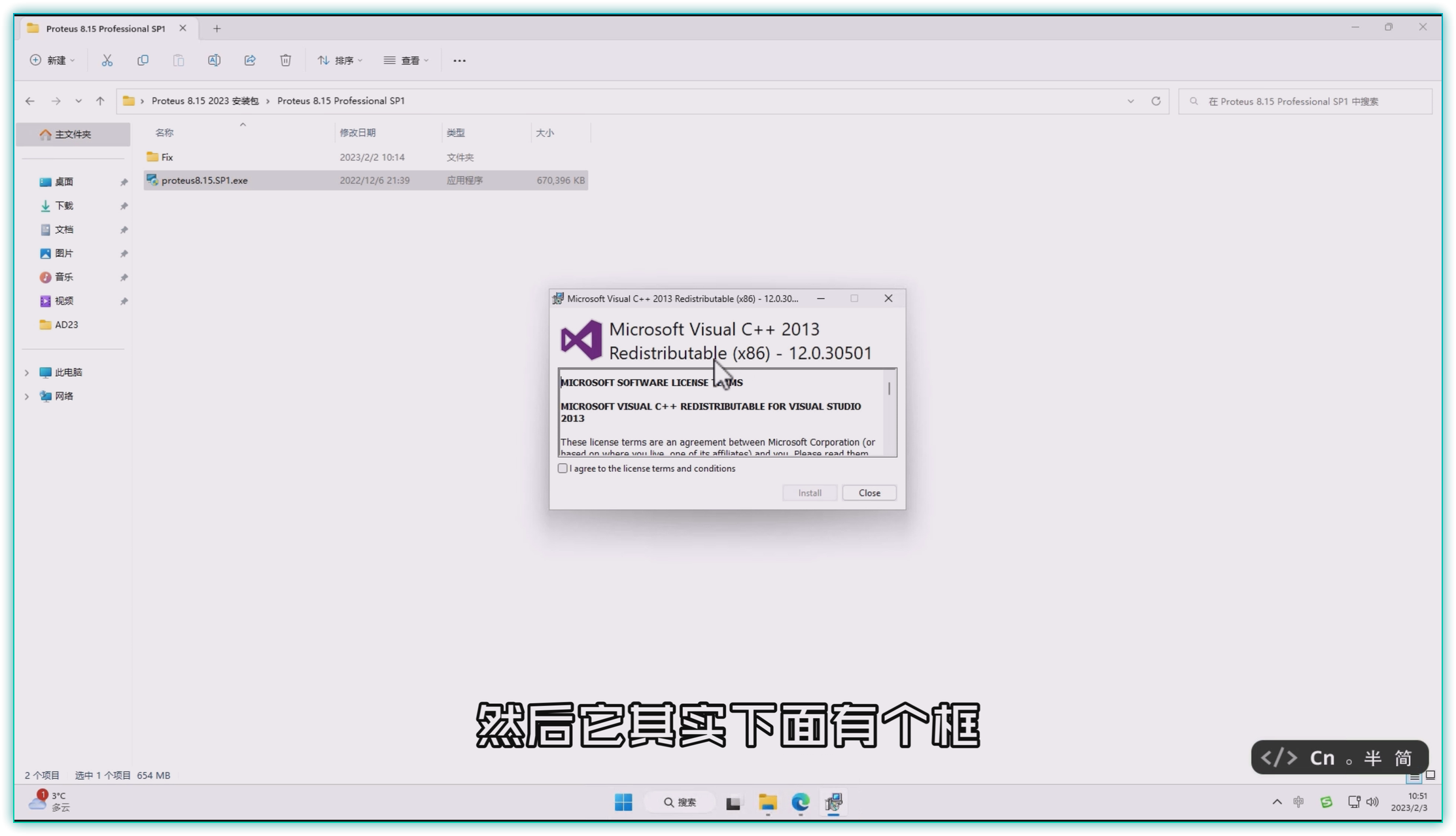The height and width of the screenshot is (836, 1456).
Task: Click the Close button in VC++ dialog
Action: click(869, 493)
